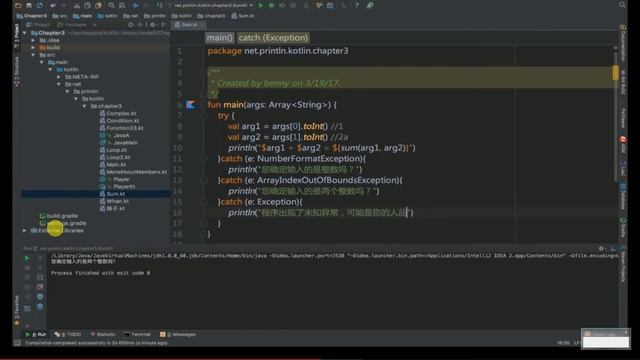Click the Copy toolbar icon
Viewport: 640px width, 360px height.
[x=87, y=5]
